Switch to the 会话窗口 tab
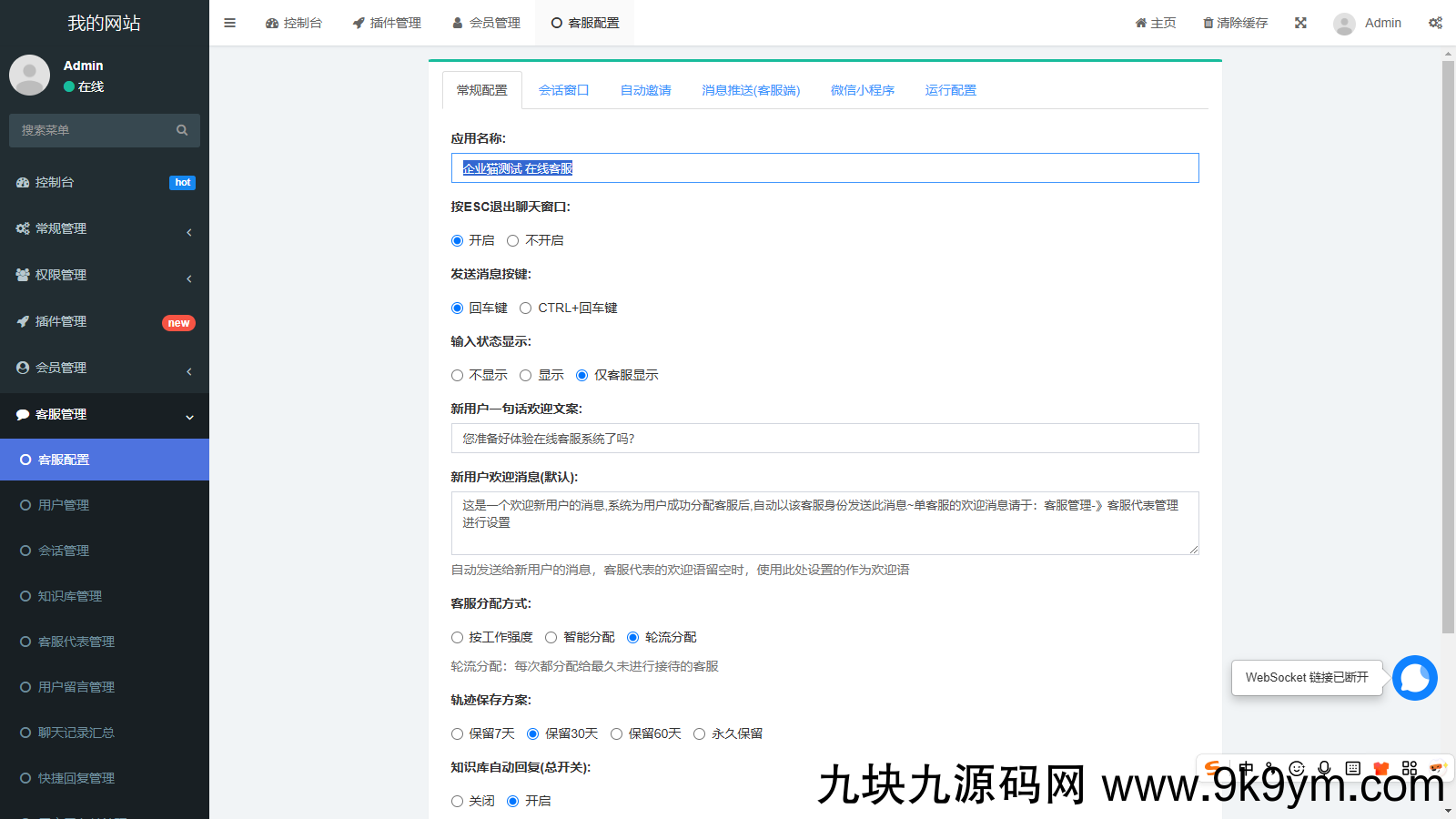This screenshot has width=1456, height=819. click(563, 90)
